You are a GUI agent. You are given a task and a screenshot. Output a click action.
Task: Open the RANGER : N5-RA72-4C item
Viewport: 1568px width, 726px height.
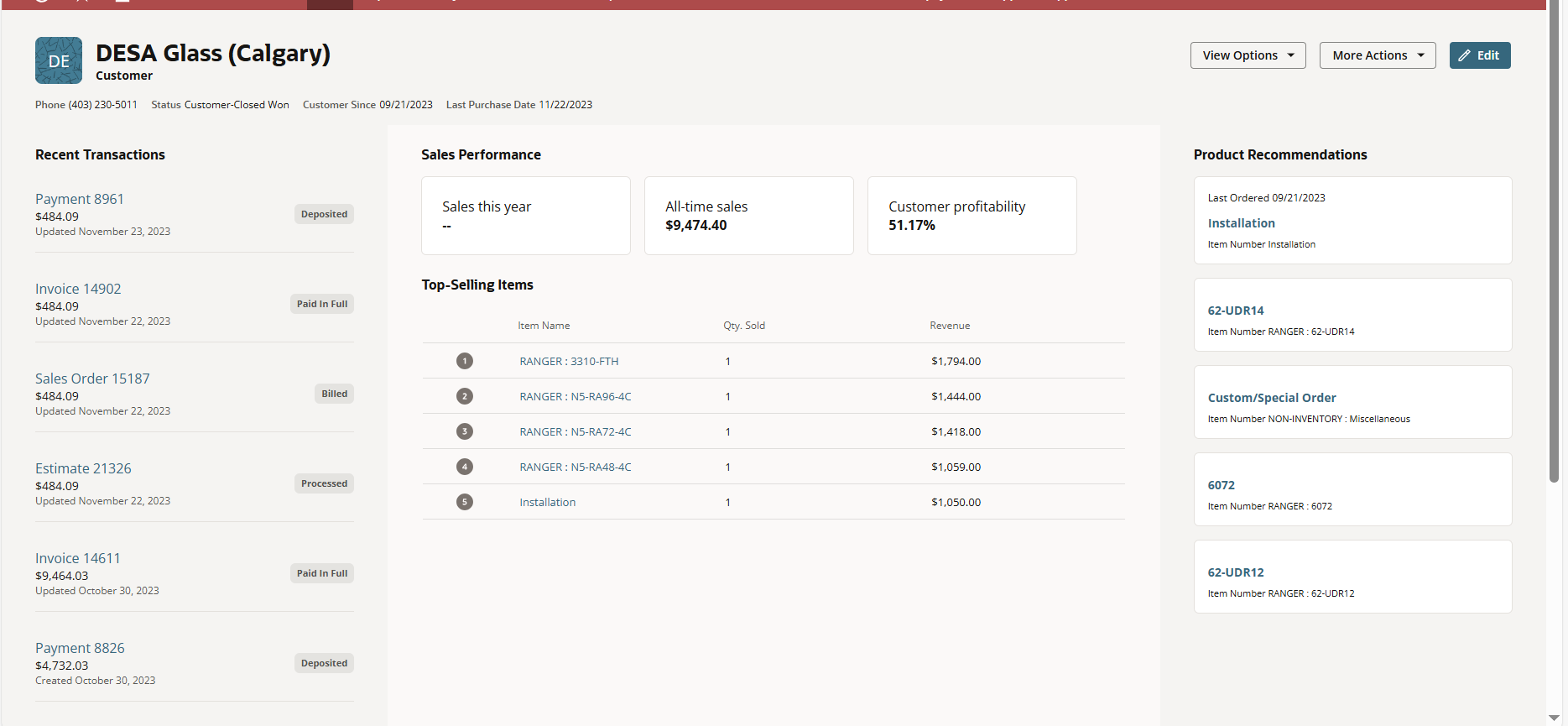click(x=576, y=432)
